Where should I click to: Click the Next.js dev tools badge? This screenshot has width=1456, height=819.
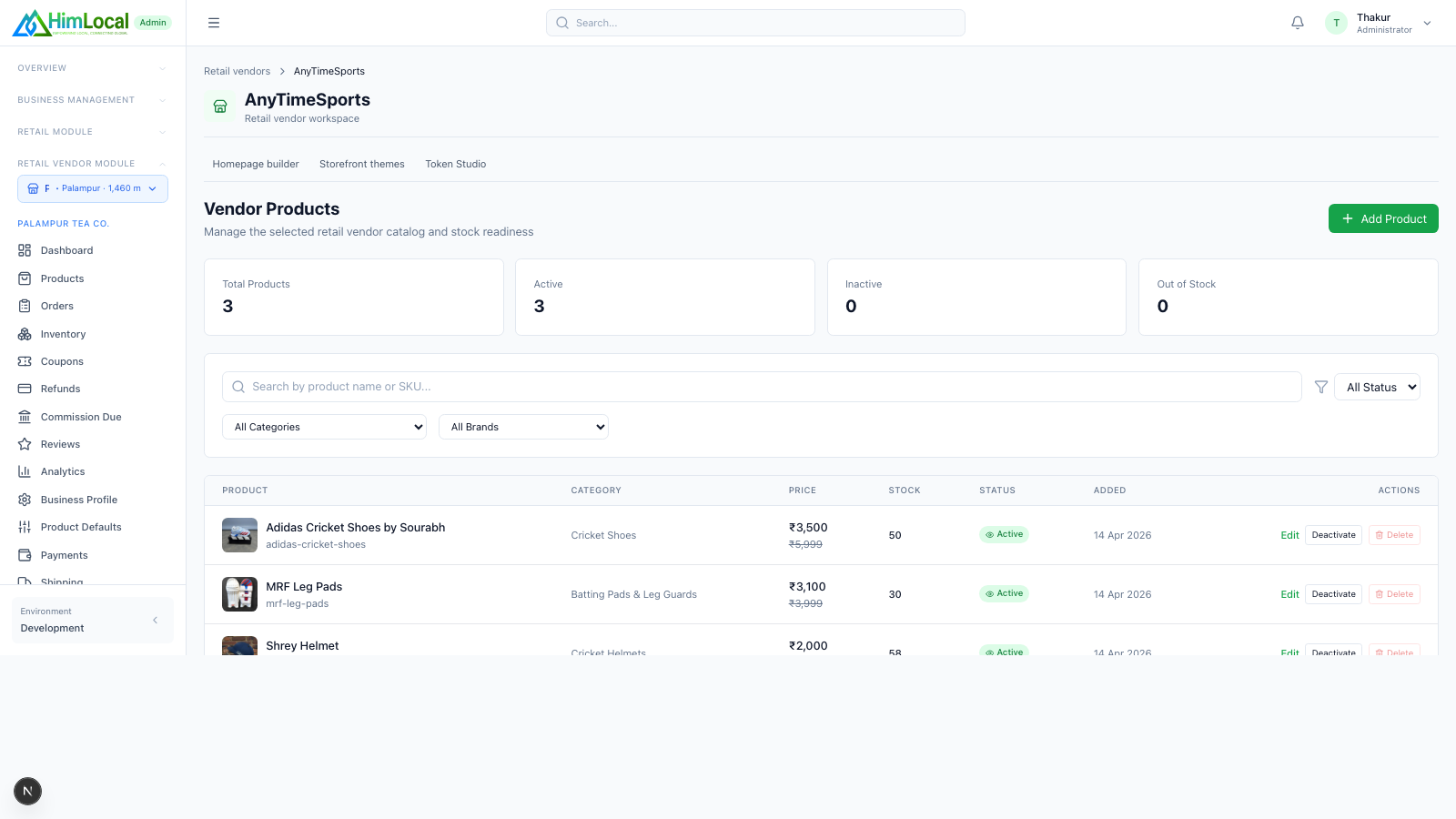click(27, 791)
